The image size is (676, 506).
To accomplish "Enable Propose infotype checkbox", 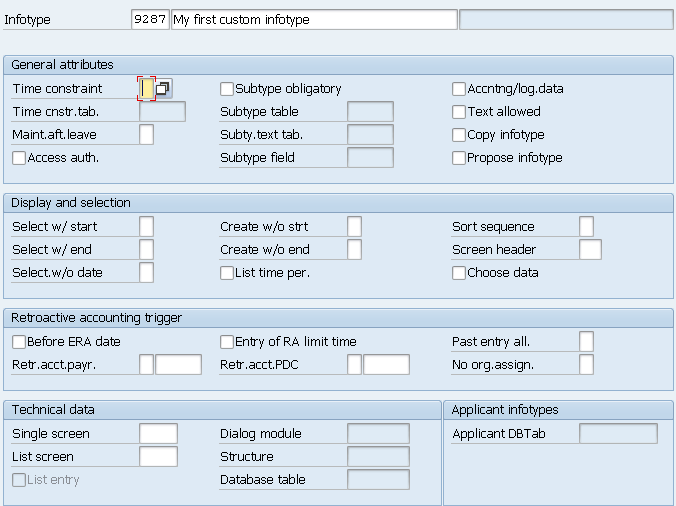I will [459, 158].
